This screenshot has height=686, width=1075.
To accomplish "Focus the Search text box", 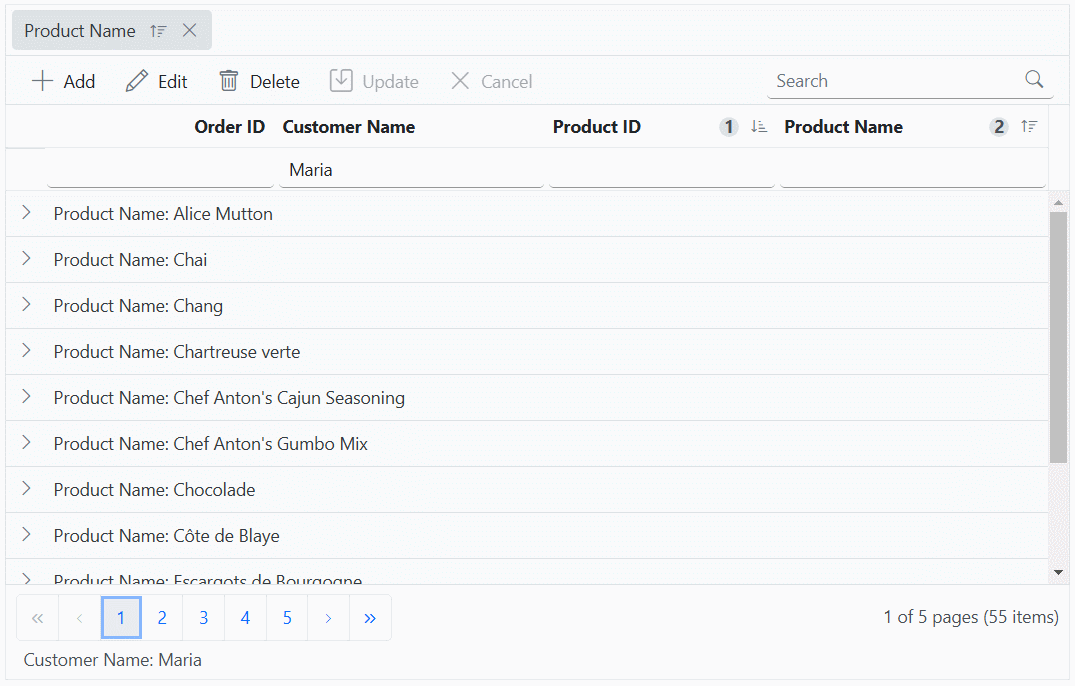I will click(x=897, y=81).
